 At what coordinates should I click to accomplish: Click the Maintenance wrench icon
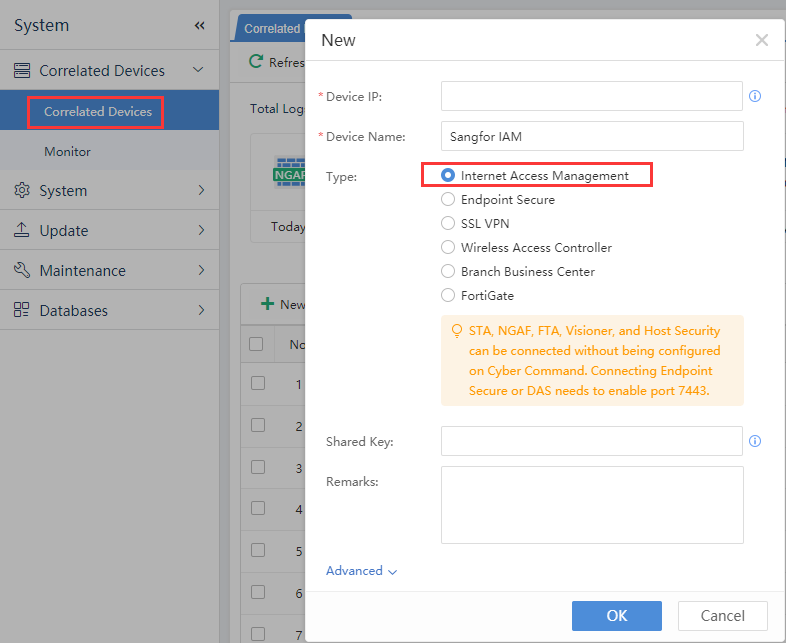click(22, 270)
